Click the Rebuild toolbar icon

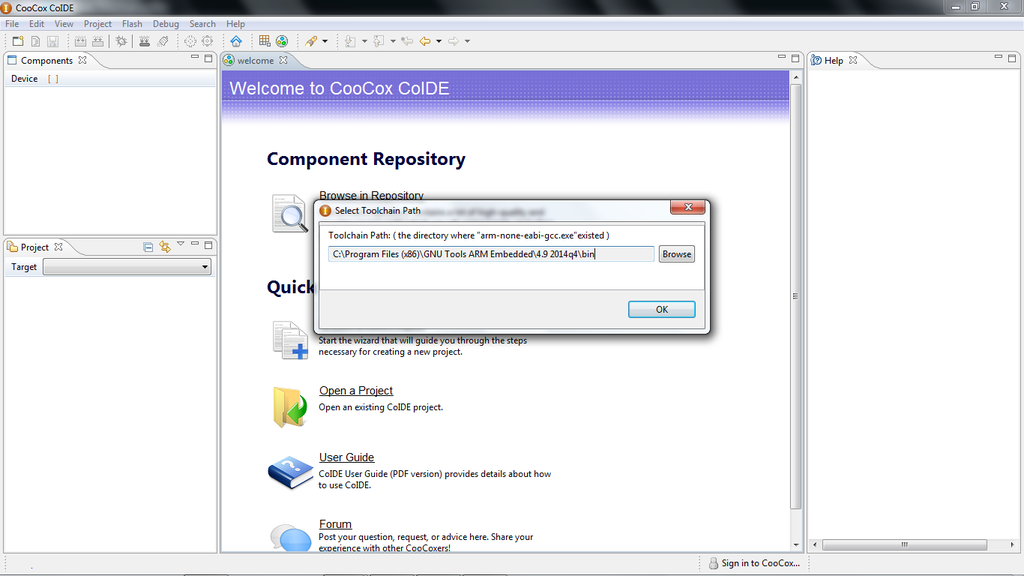(97, 41)
